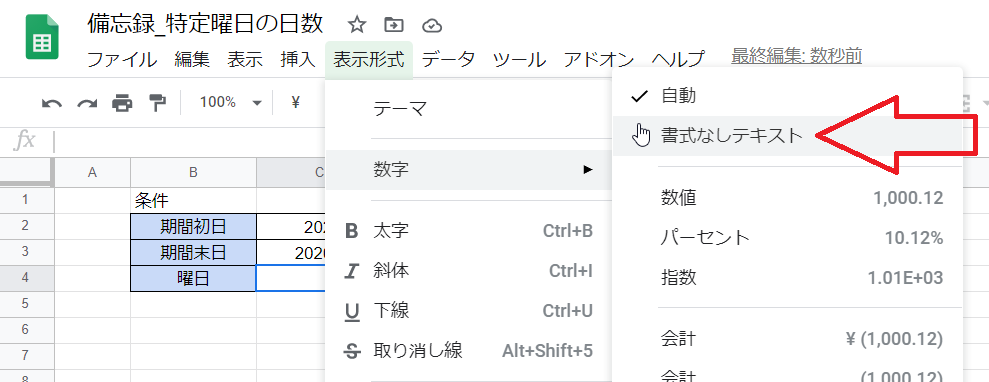This screenshot has width=989, height=382.
Task: Select the 自動 number format
Action: [x=788, y=96]
